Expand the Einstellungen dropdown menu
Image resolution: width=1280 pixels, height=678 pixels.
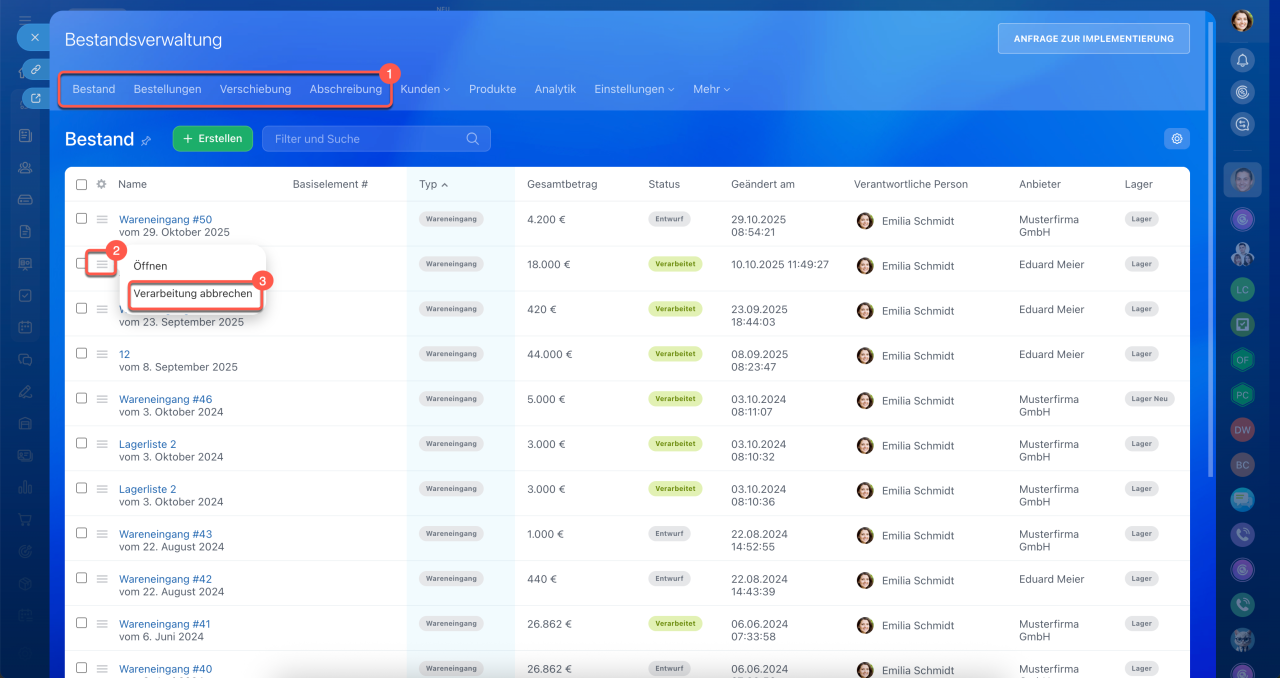pos(634,89)
